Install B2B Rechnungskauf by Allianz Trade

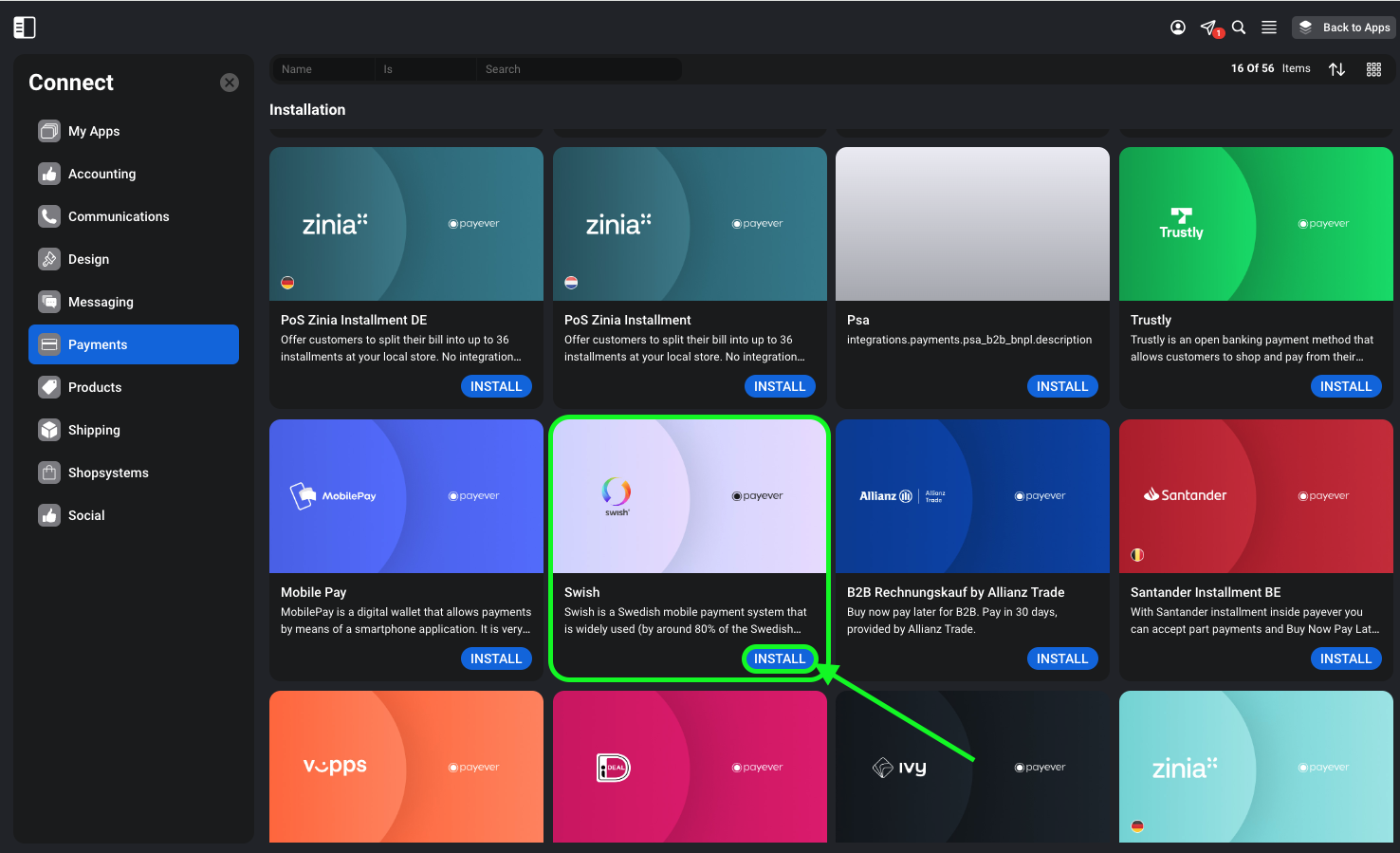1062,658
